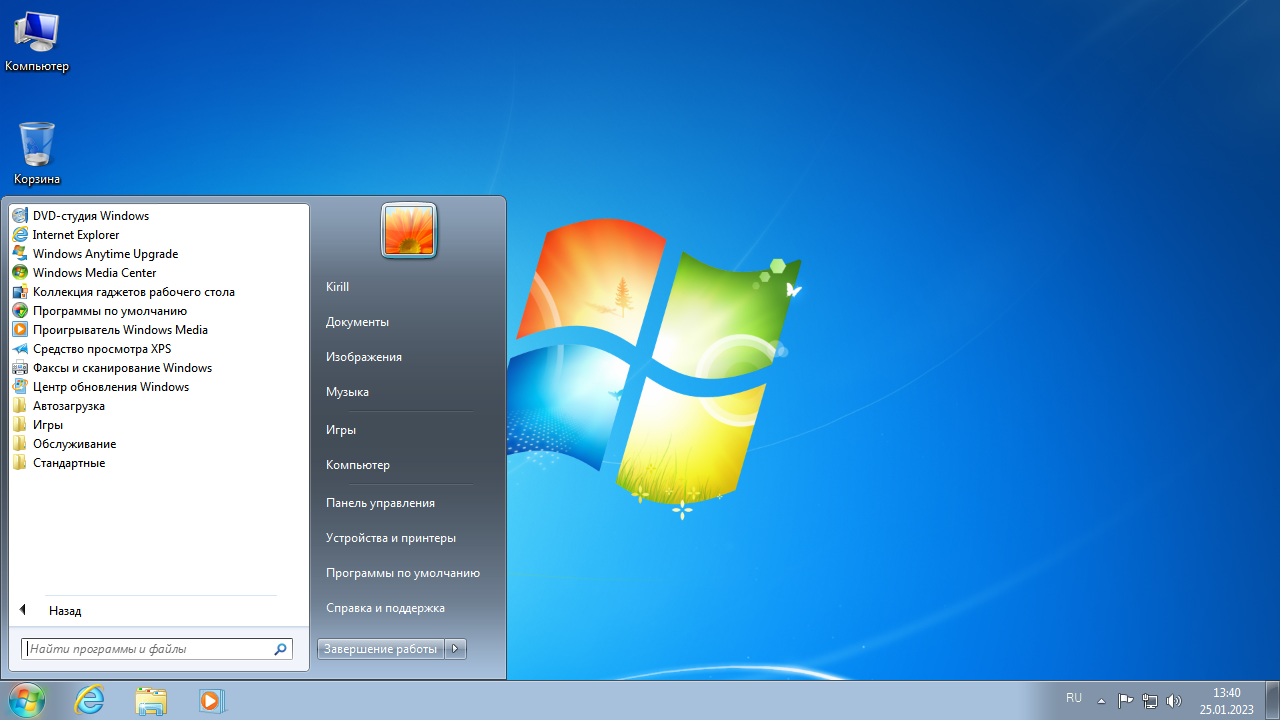1280x720 pixels.
Task: Click the network tray icon
Action: point(1150,700)
